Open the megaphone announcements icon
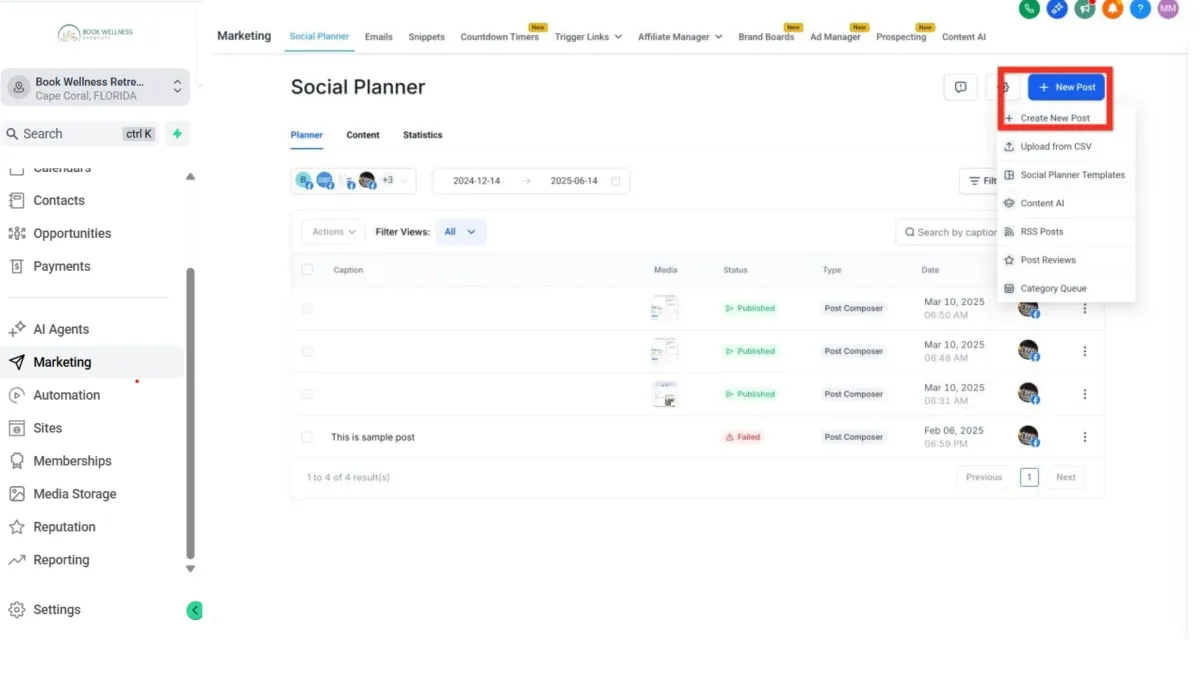The height and width of the screenshot is (687, 1200). pos(1085,9)
